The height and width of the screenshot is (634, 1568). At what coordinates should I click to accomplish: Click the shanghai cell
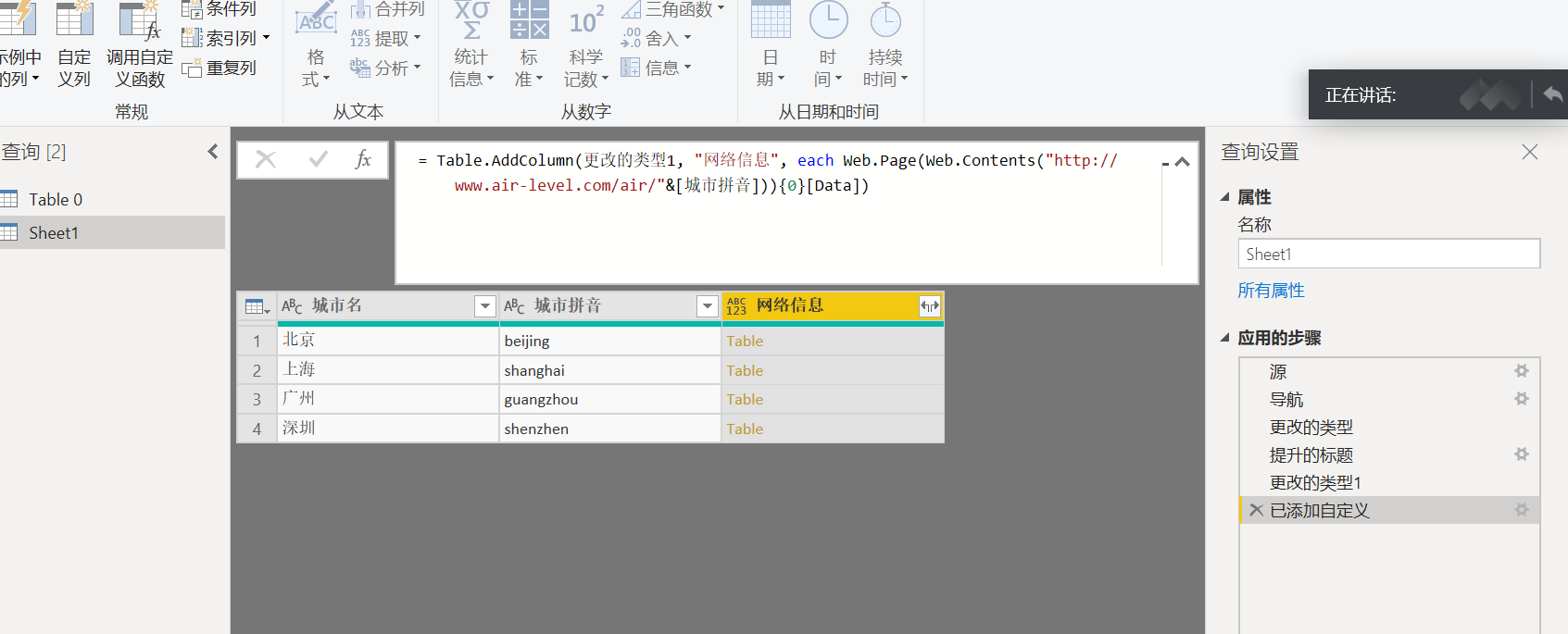(x=610, y=370)
